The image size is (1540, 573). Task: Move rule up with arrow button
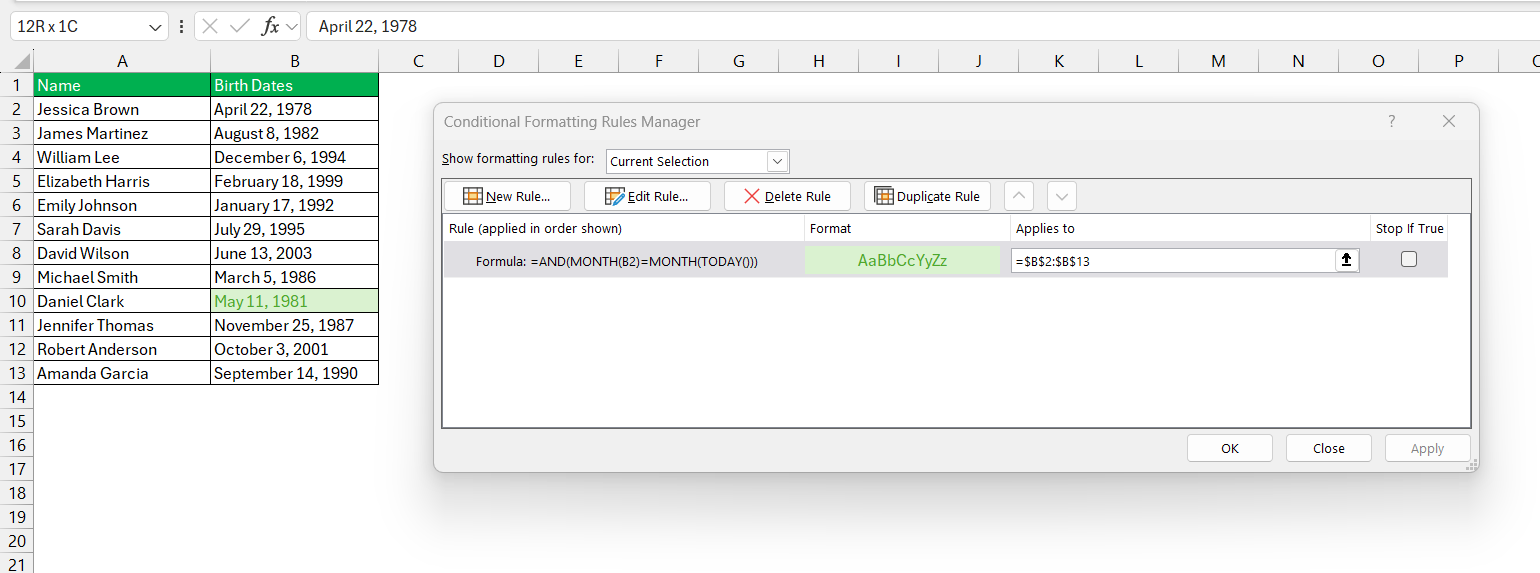pos(1018,196)
